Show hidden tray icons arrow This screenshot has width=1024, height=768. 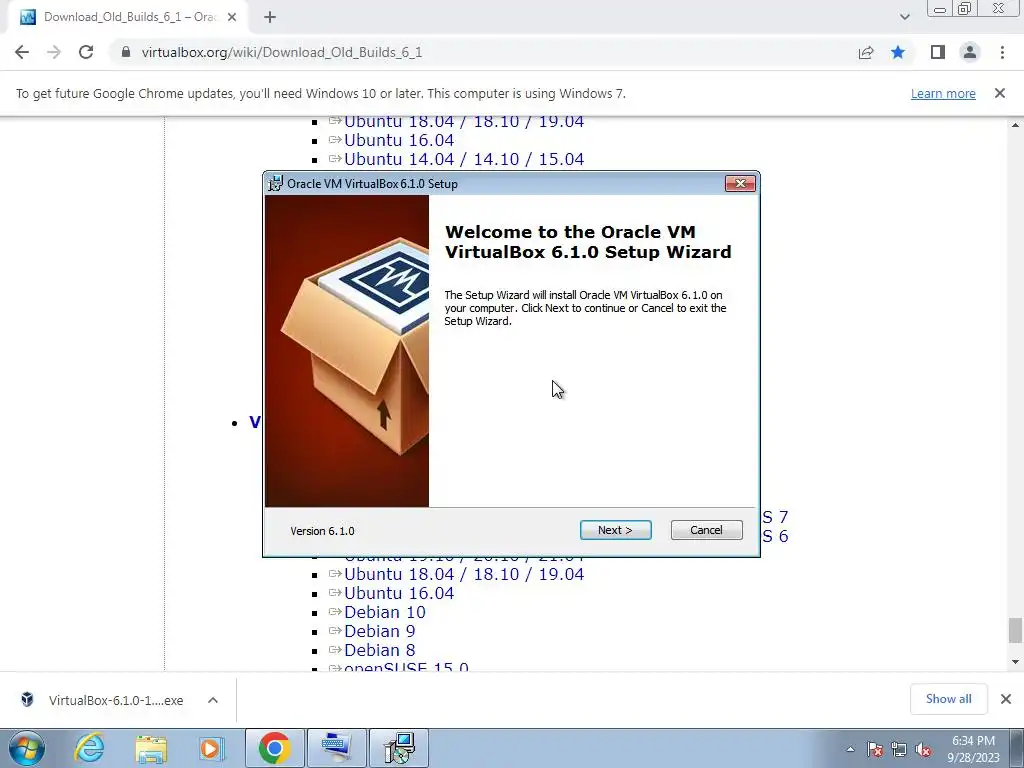tap(850, 750)
